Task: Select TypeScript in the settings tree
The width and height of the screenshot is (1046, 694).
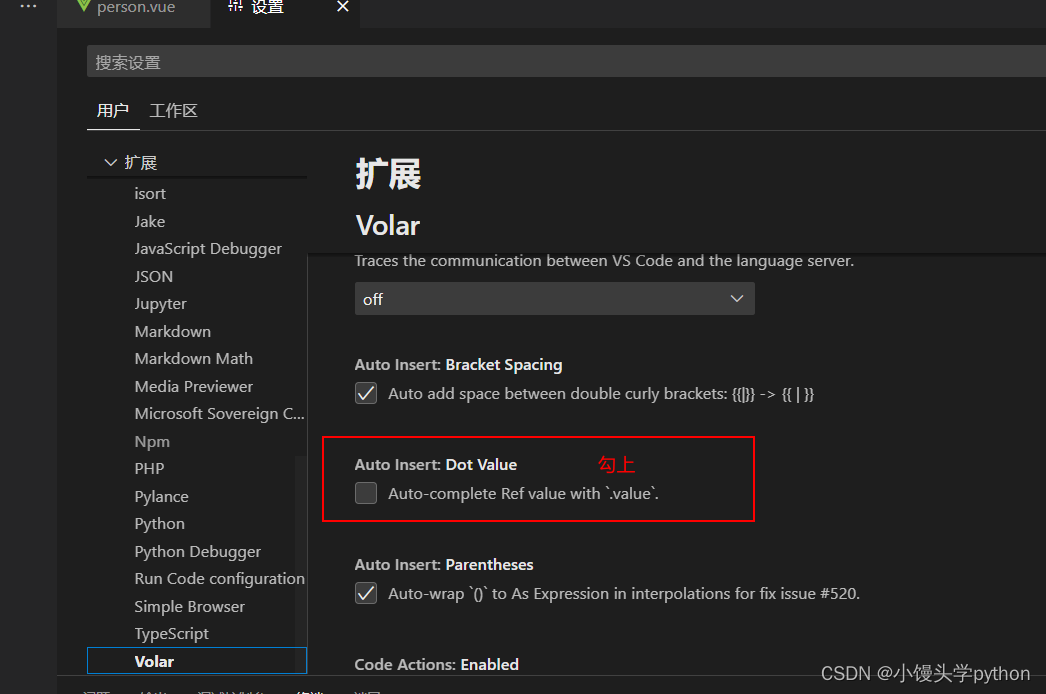Action: click(x=171, y=634)
